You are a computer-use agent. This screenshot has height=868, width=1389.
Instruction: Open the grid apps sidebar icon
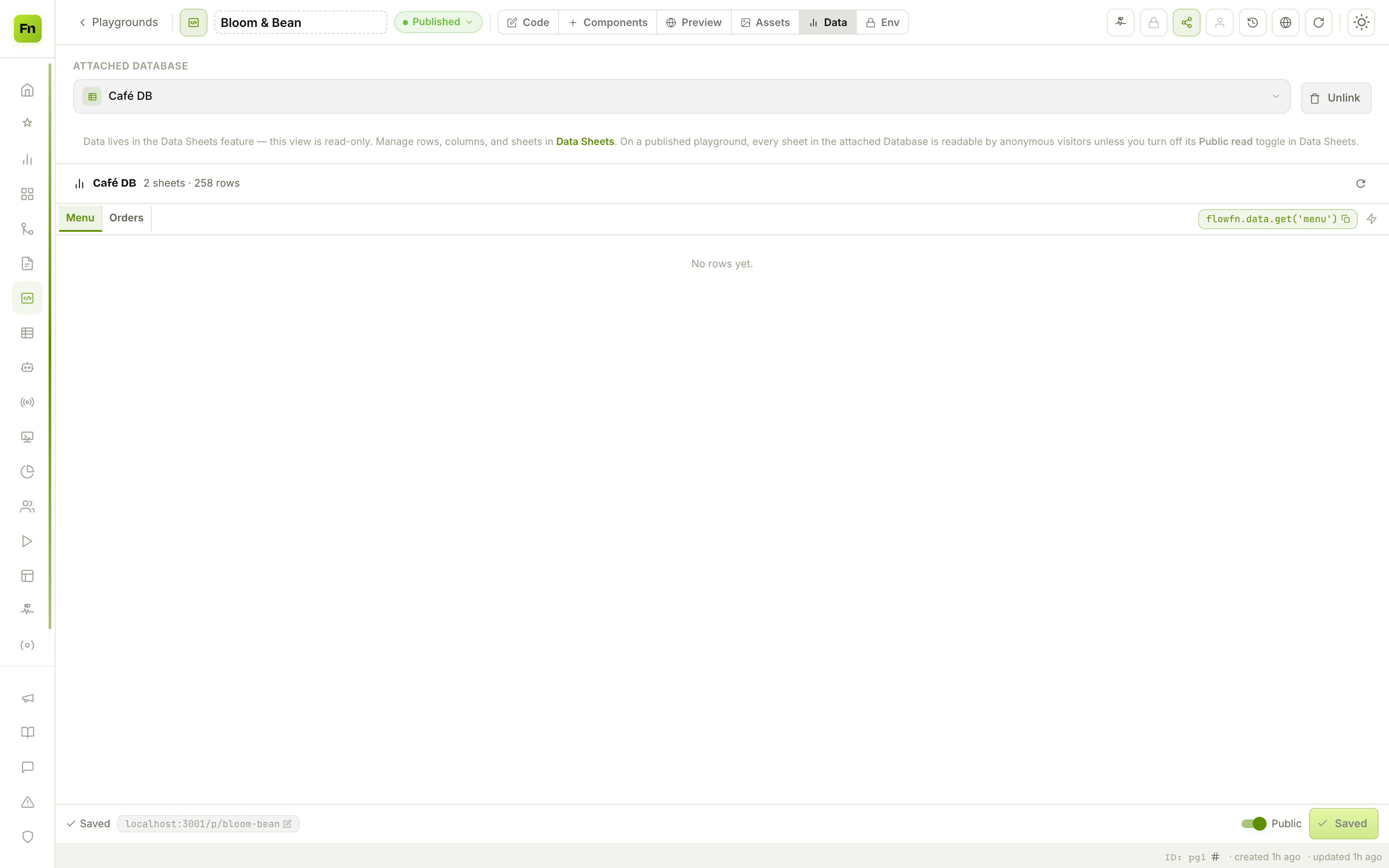pyautogui.click(x=27, y=194)
